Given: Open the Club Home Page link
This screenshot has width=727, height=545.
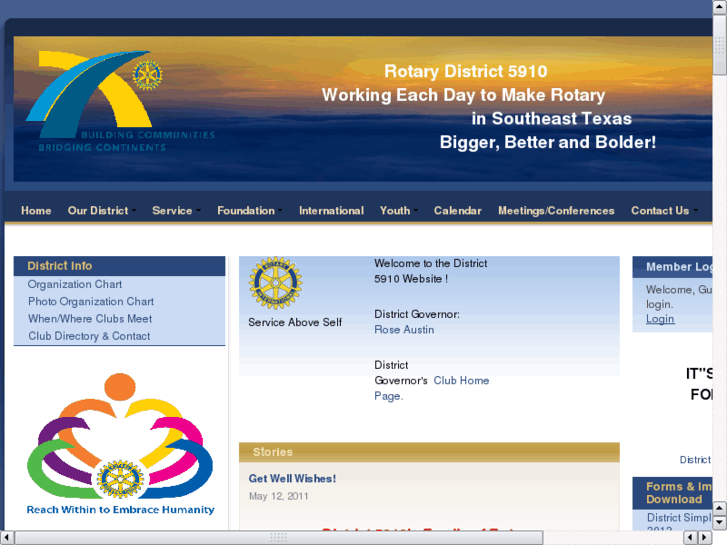Looking at the screenshot, I should (432, 388).
